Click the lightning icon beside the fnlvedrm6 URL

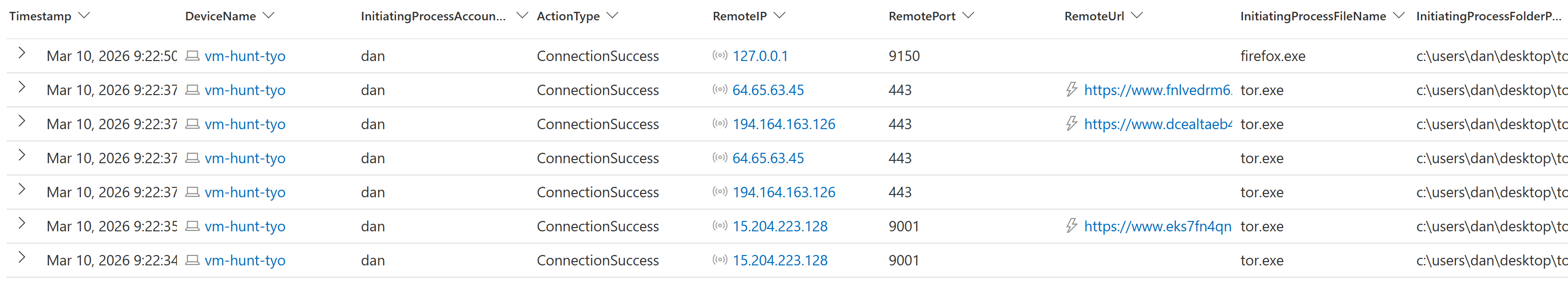[x=1071, y=89]
